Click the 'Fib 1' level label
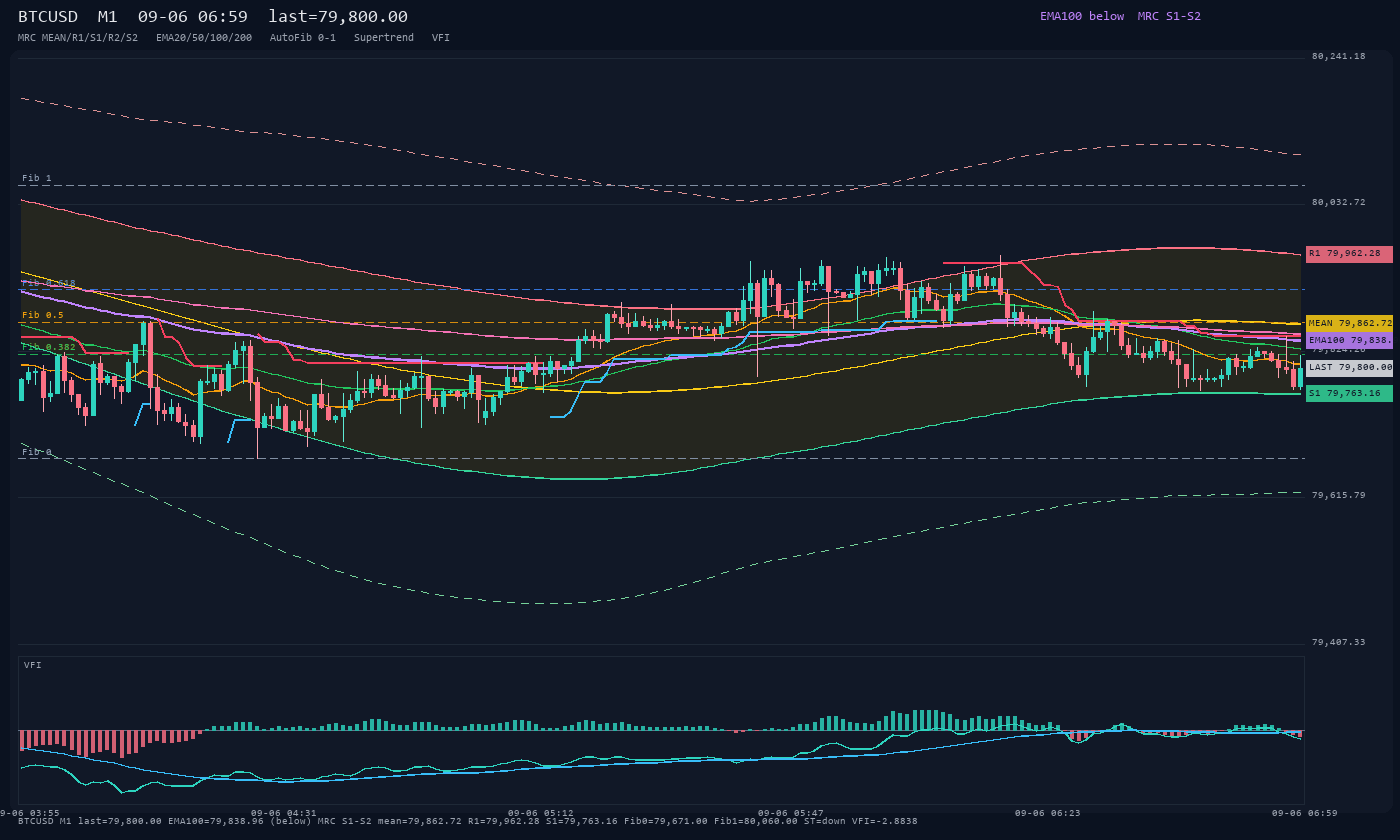Viewport: 1400px width, 840px height. [x=37, y=178]
